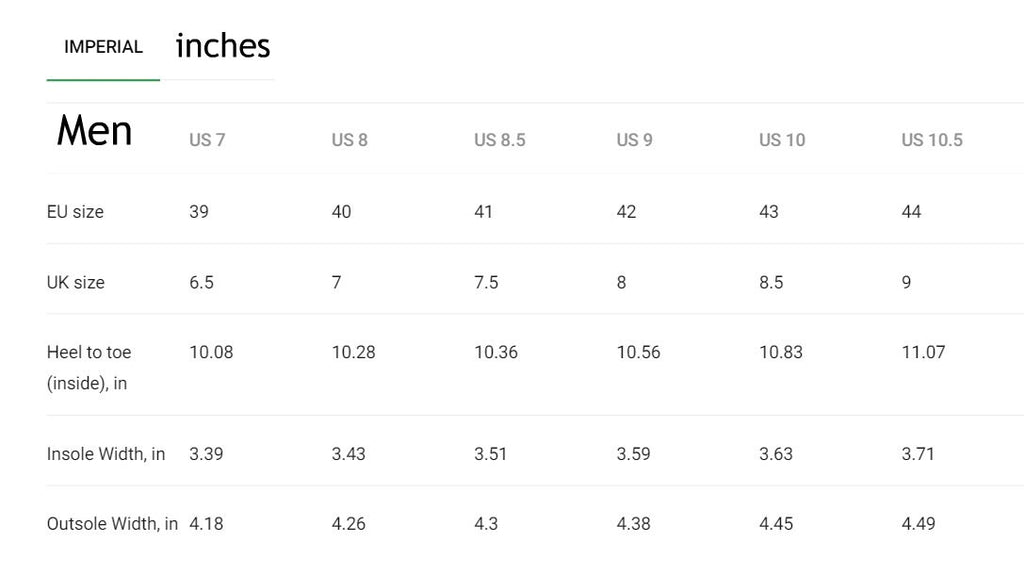Click heel to toe value 10.83
The width and height of the screenshot is (1024, 575).
point(780,353)
